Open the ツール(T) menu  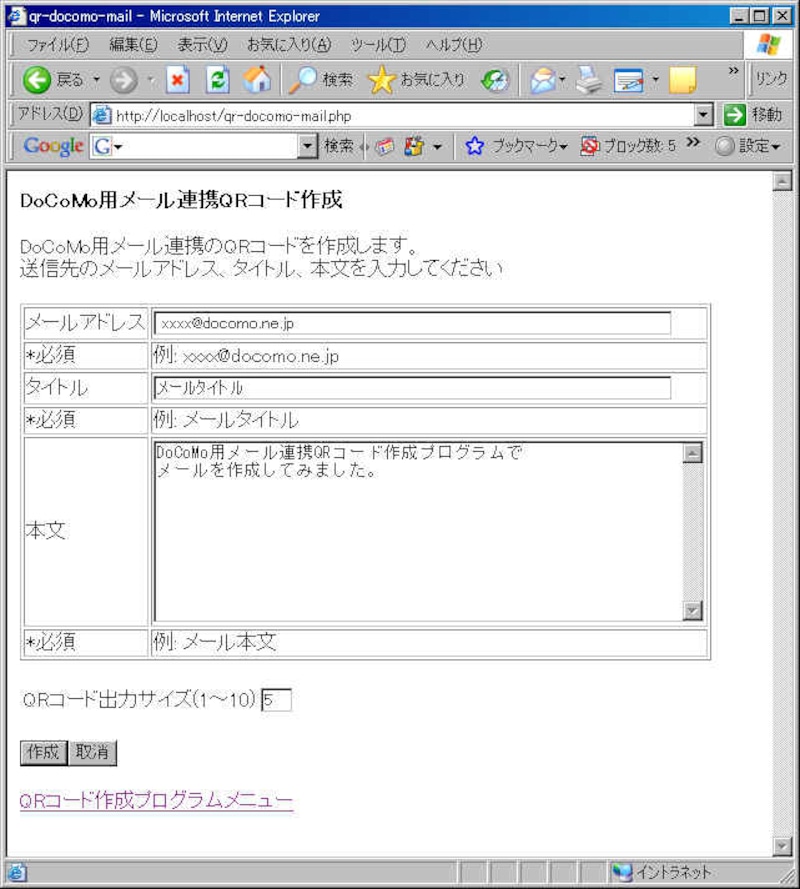pos(378,44)
